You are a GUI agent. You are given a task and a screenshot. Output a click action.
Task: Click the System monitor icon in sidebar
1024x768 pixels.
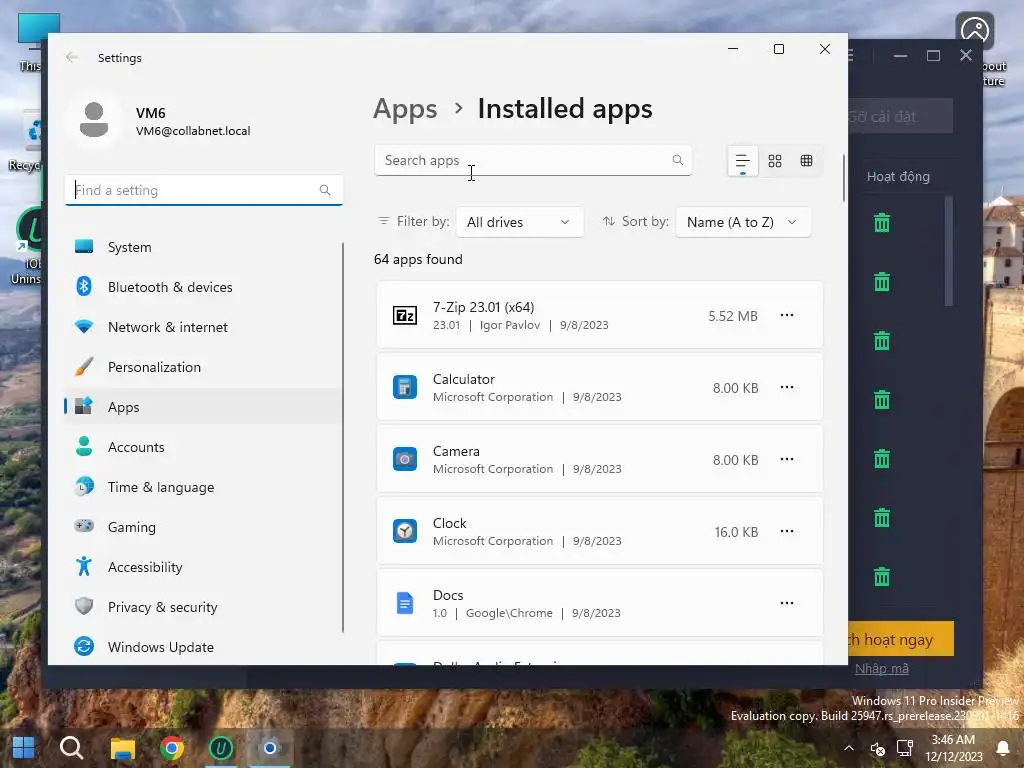(x=84, y=246)
